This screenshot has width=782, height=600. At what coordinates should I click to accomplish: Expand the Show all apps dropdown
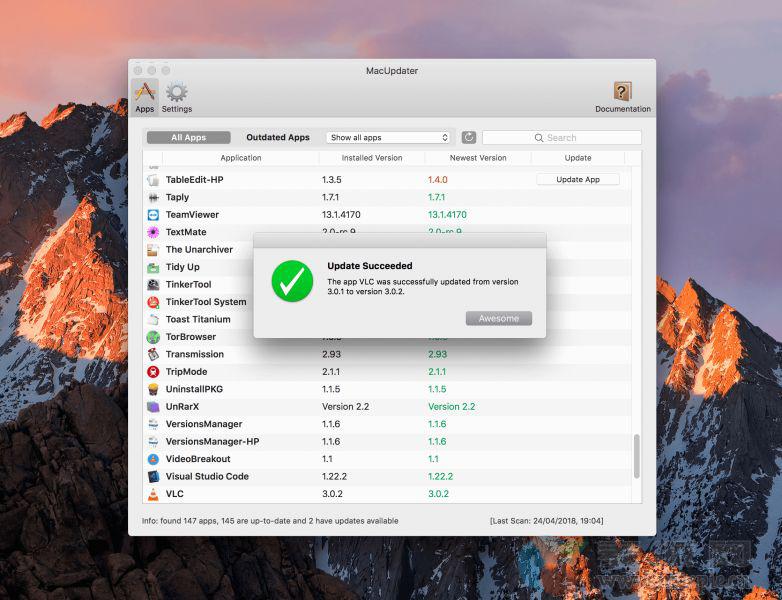click(390, 138)
